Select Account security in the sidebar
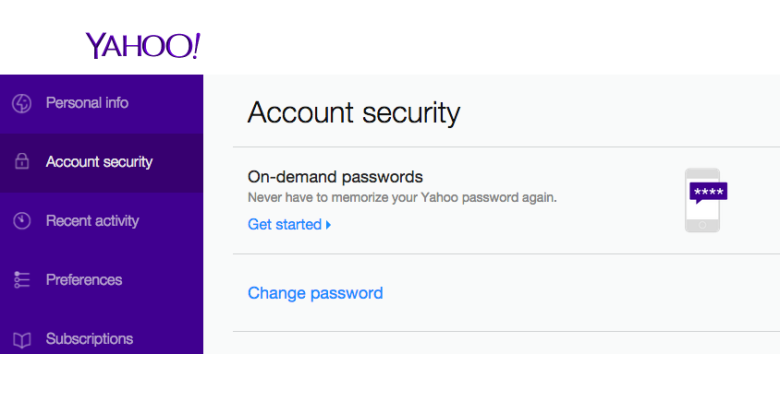The height and width of the screenshot is (400, 780). (99, 162)
